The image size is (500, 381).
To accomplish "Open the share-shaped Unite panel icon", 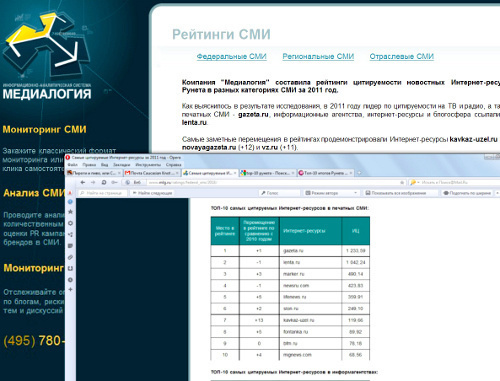I will pos(70,234).
